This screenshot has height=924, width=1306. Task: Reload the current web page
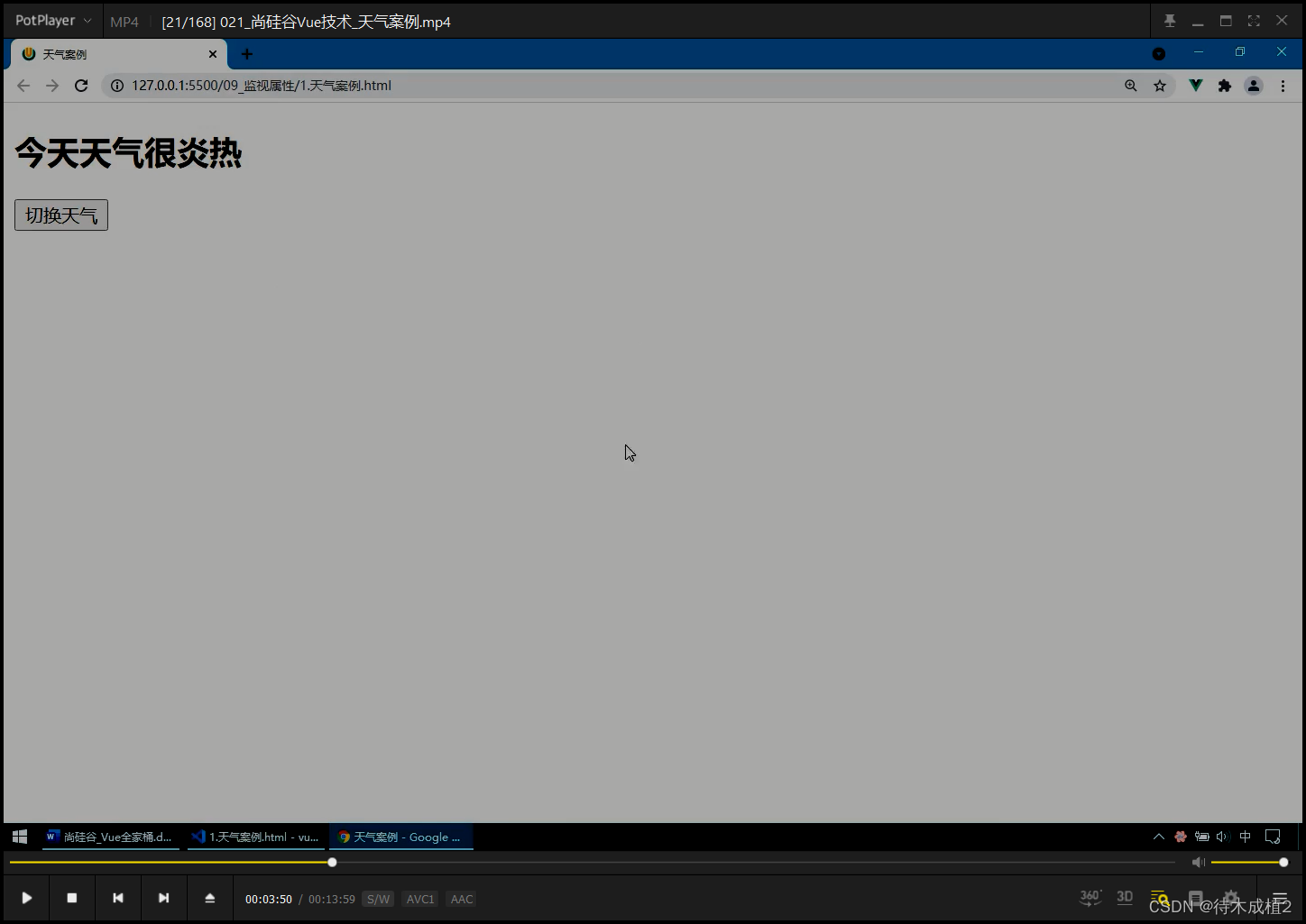[81, 86]
